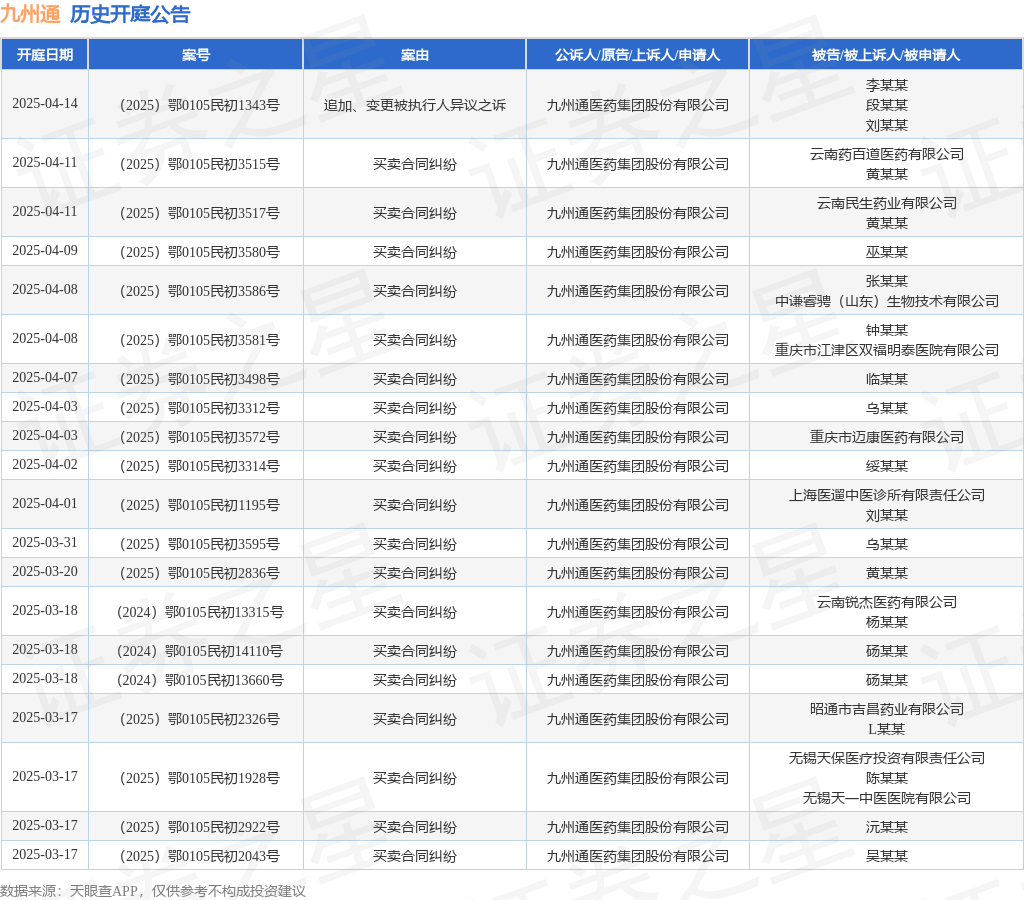Click the date 2025-04-14
Viewport: 1024px width, 900px height.
pyautogui.click(x=44, y=104)
